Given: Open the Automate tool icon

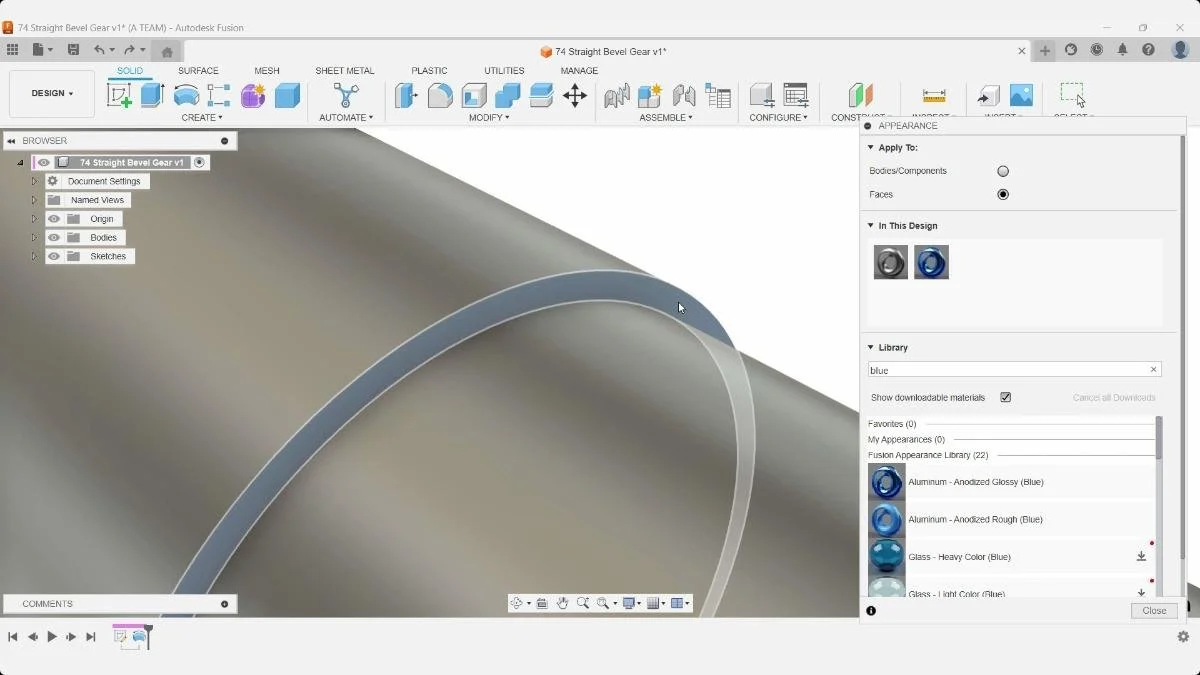Looking at the screenshot, I should click(x=346, y=95).
